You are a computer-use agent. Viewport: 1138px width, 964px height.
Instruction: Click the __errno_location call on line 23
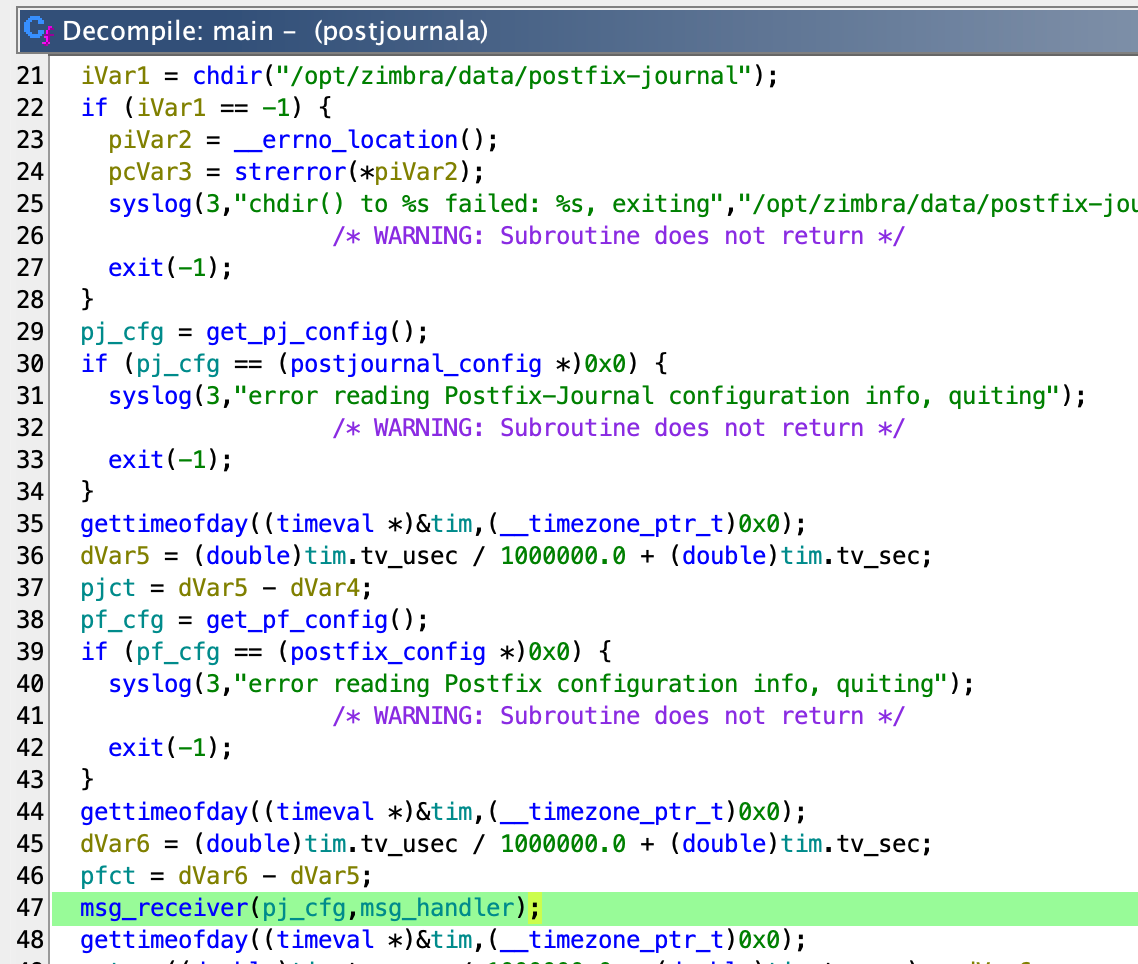pos(346,139)
